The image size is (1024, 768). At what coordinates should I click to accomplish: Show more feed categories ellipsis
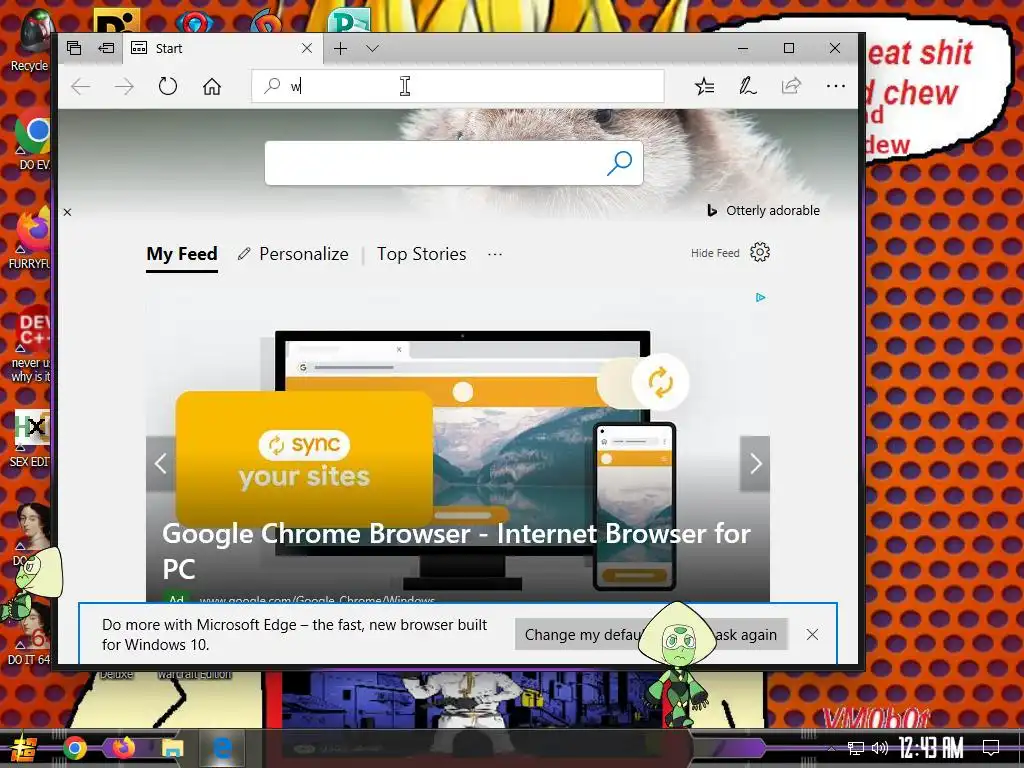click(495, 254)
